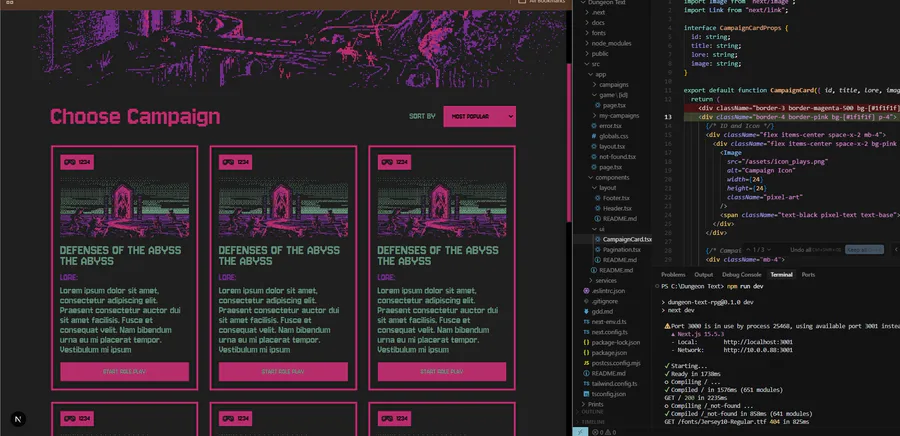
Task: Open package.json file
Action: point(609,353)
